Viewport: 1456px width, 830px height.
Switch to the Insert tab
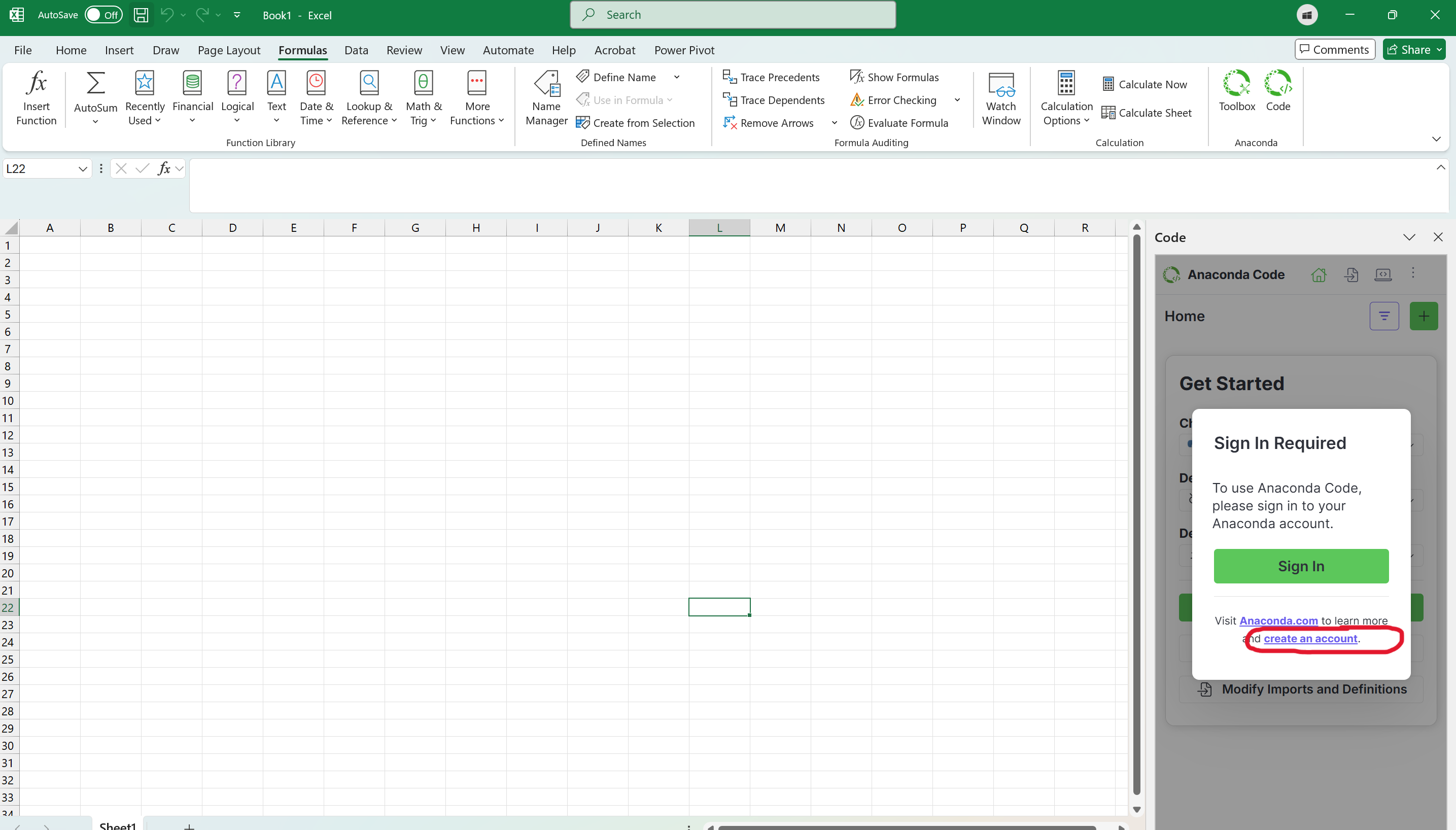pos(119,50)
